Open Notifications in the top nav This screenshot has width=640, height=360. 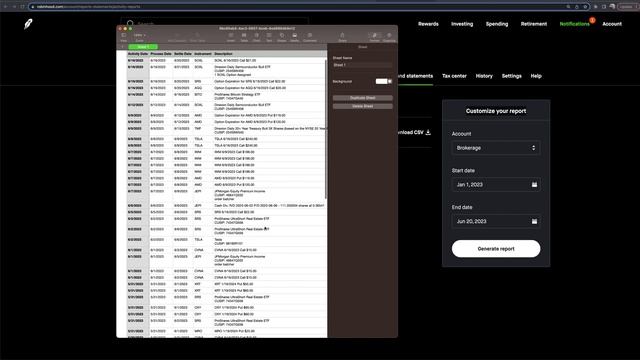click(574, 24)
